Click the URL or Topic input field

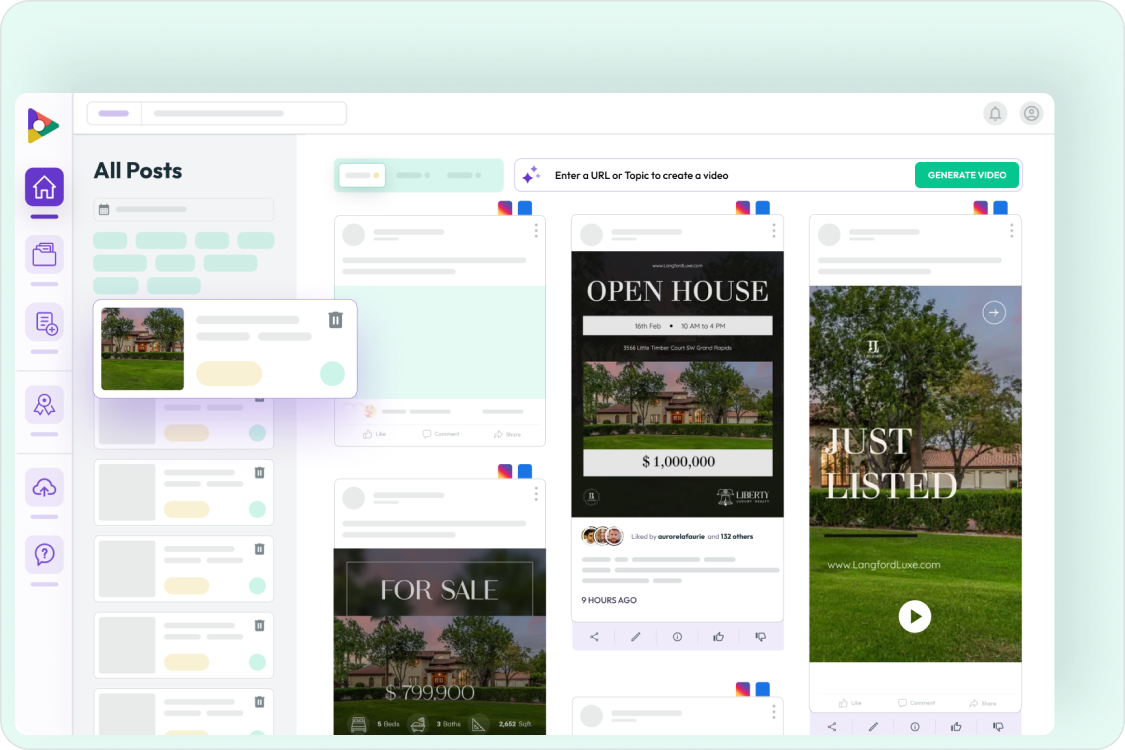click(x=700, y=175)
